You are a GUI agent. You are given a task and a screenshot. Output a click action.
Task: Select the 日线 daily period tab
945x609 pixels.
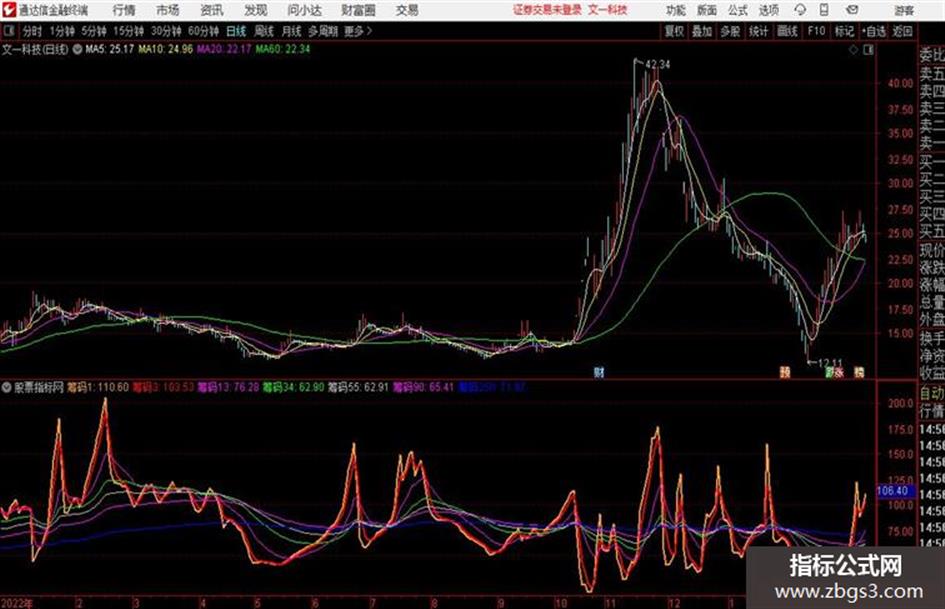[x=236, y=31]
